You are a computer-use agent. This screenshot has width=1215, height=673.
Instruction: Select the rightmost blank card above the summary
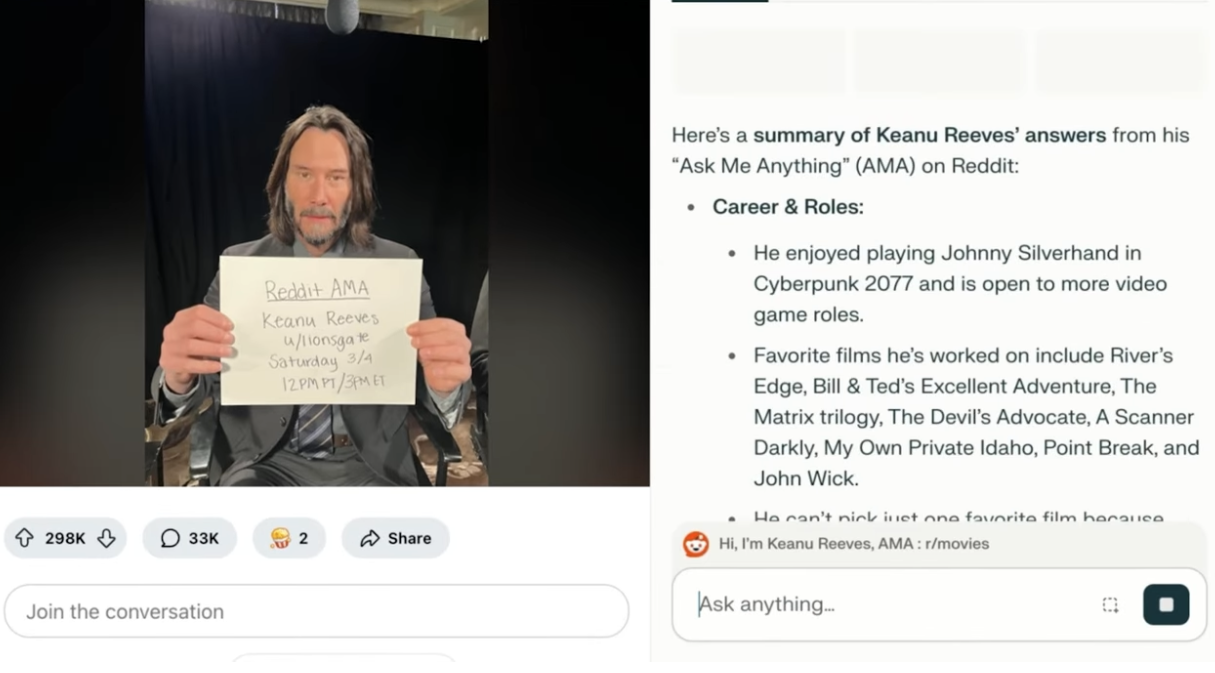point(1120,62)
